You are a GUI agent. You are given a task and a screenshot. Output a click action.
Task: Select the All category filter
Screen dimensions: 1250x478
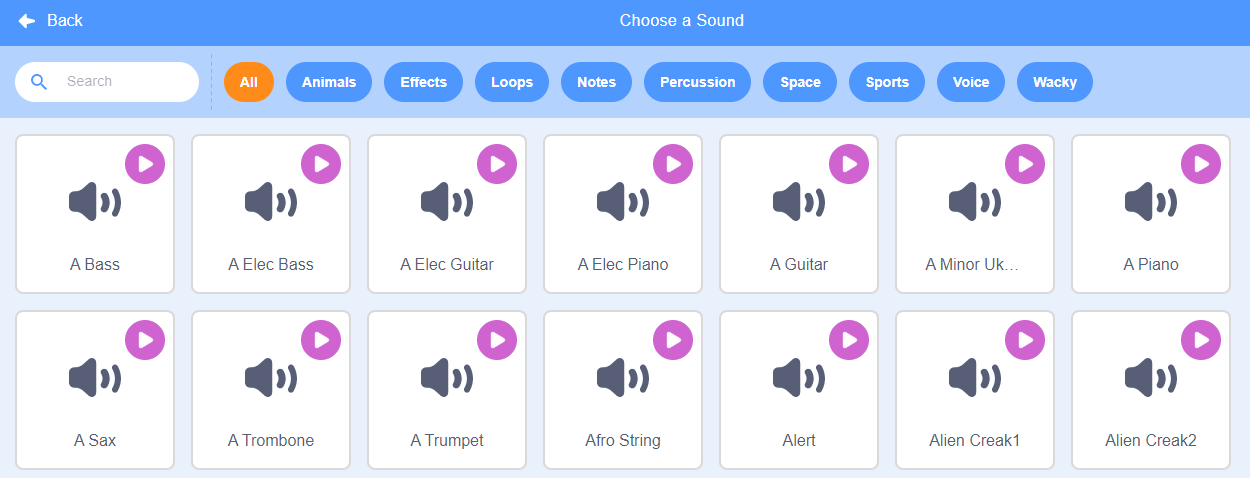(x=249, y=82)
